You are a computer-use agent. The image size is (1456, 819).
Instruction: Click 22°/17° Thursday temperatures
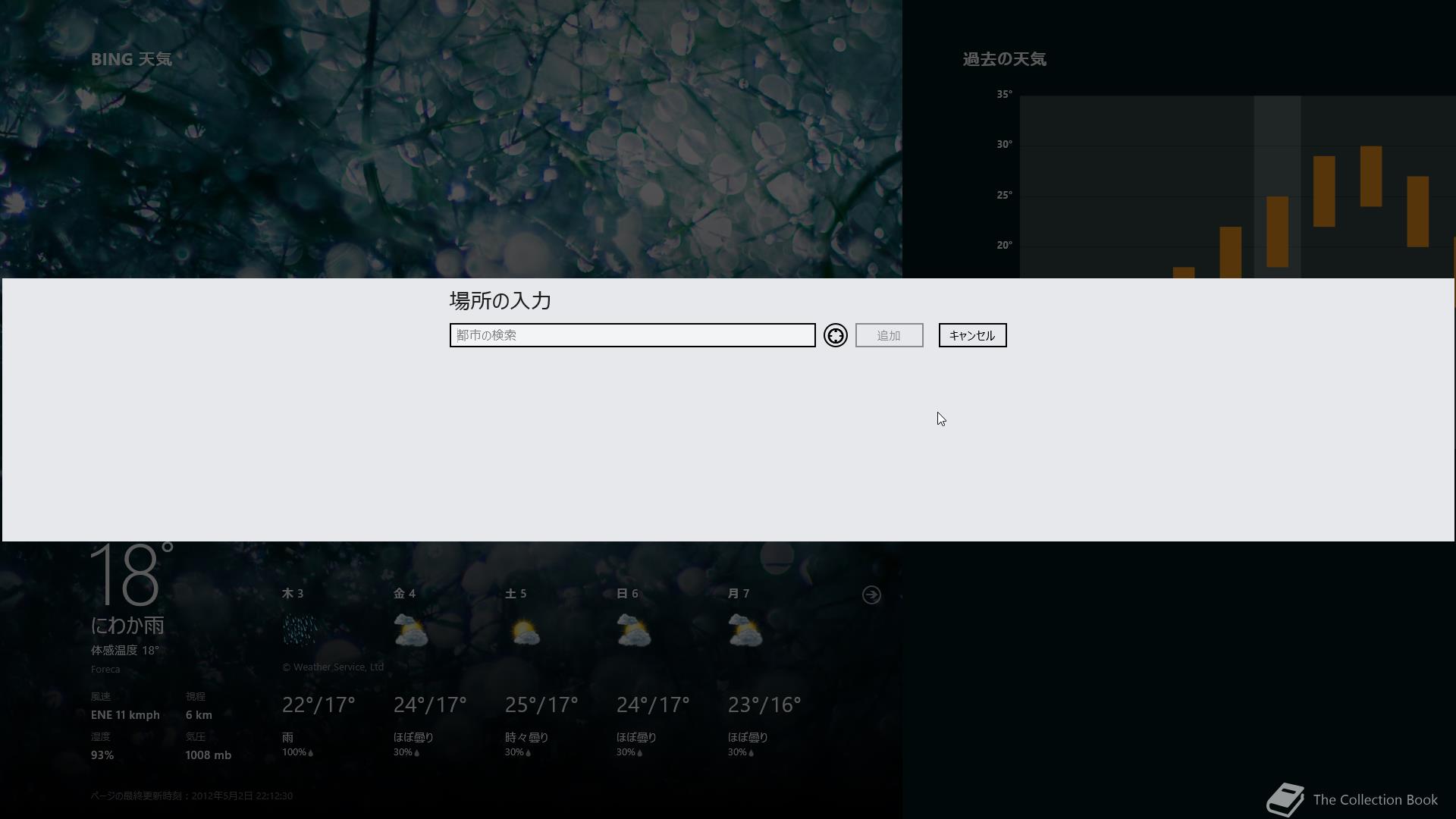pyautogui.click(x=318, y=704)
